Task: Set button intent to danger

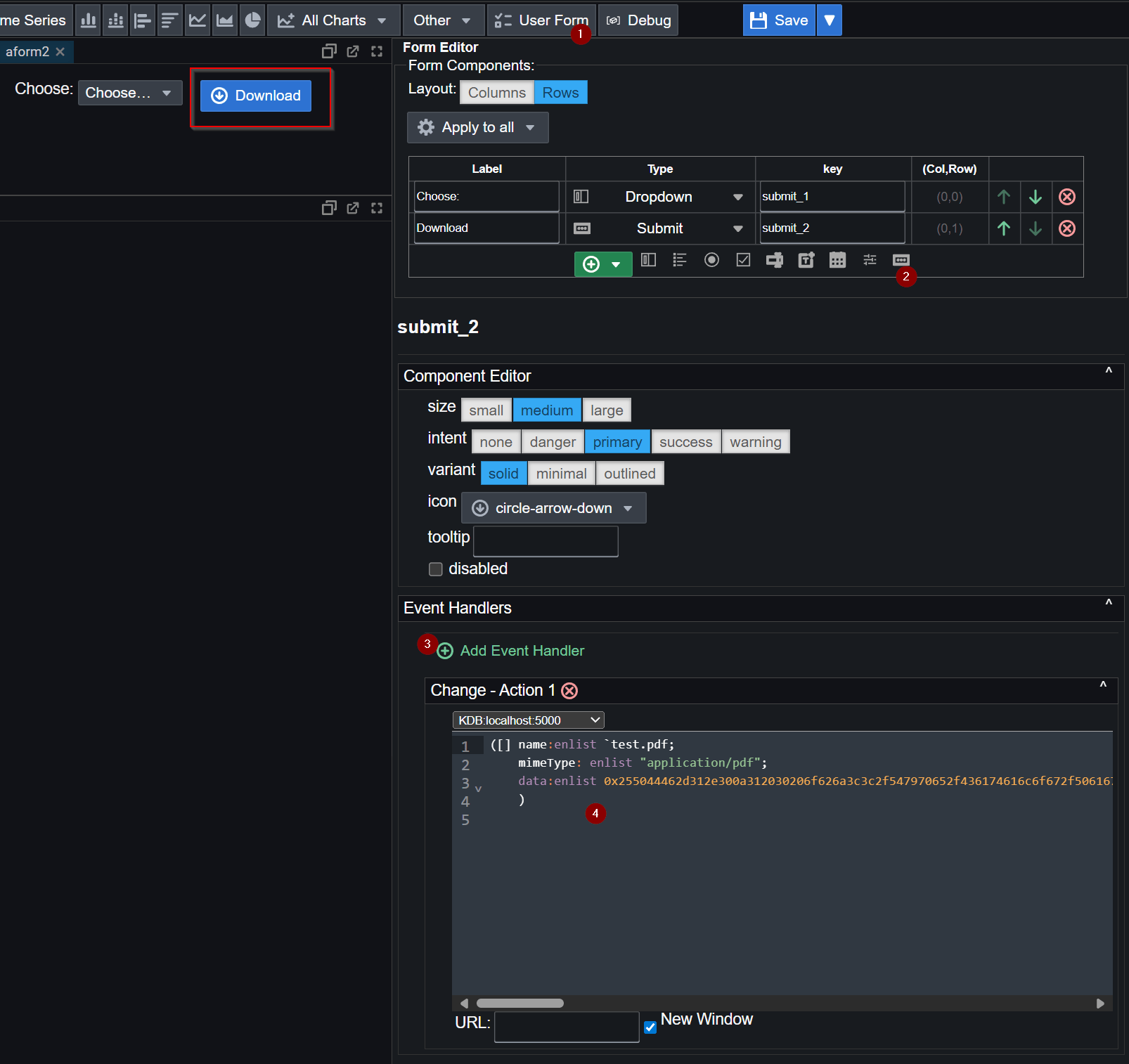Action: [x=552, y=442]
